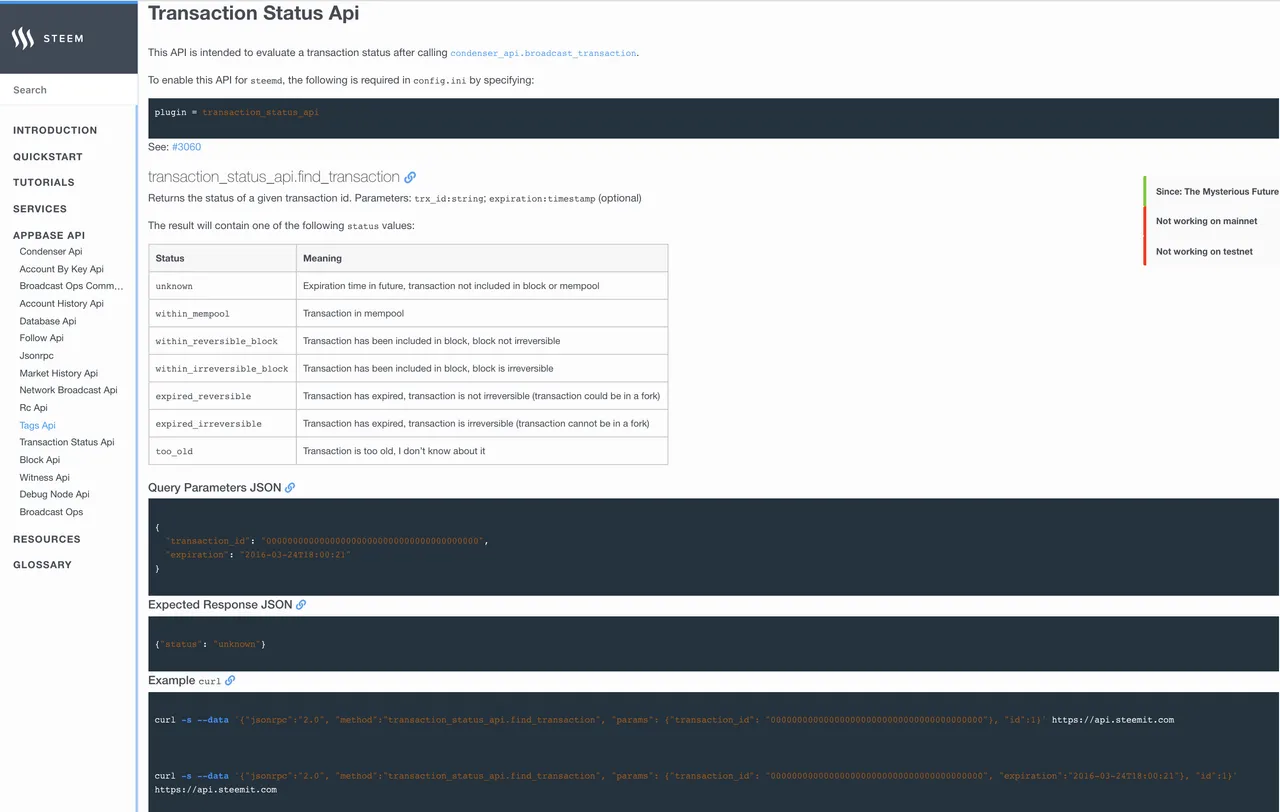Click the 'within_mempool' status cell

coord(222,313)
